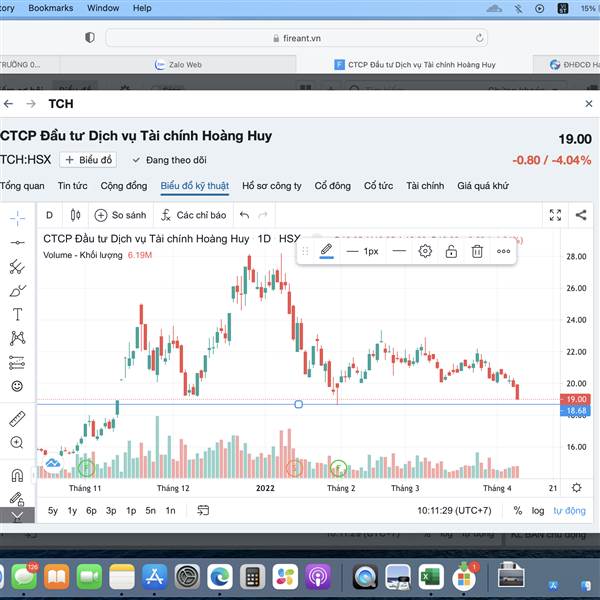Image resolution: width=600 pixels, height=600 pixels.
Task: Toggle log scale mode
Action: pyautogui.click(x=538, y=511)
